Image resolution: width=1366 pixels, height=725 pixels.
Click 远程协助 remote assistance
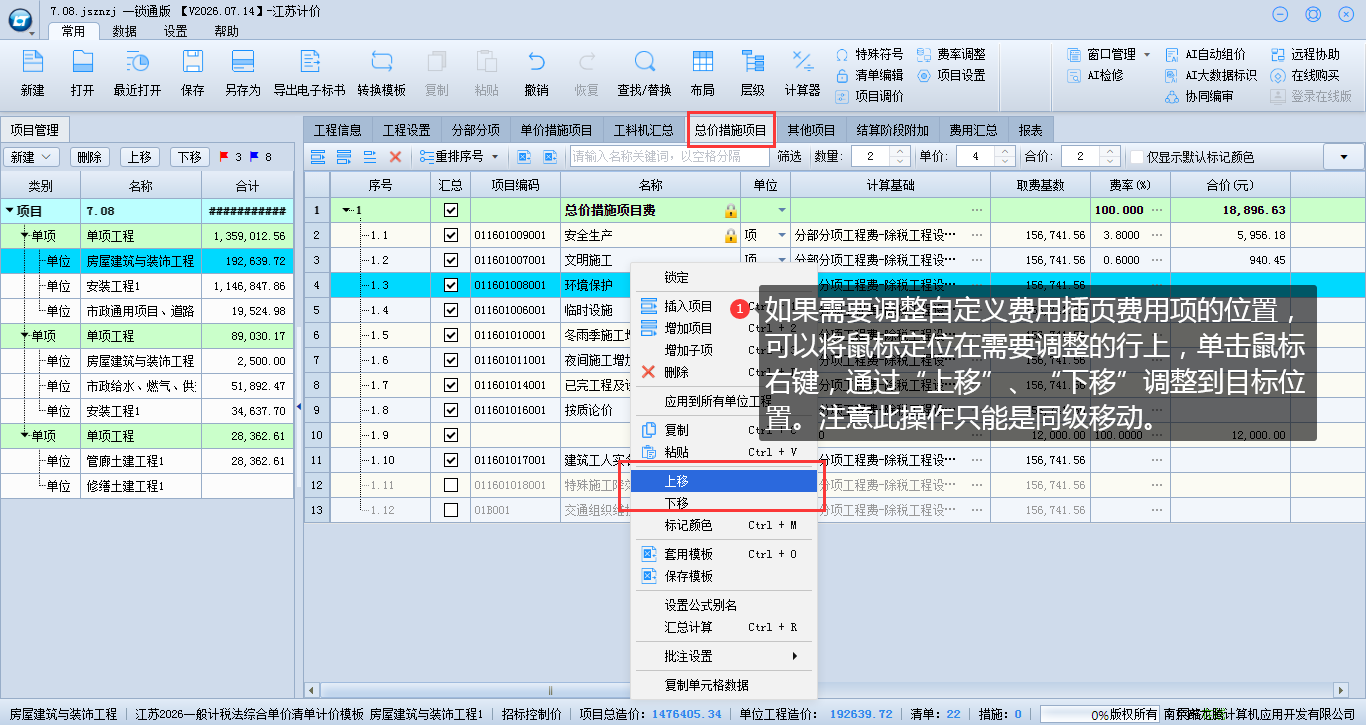click(x=1305, y=54)
